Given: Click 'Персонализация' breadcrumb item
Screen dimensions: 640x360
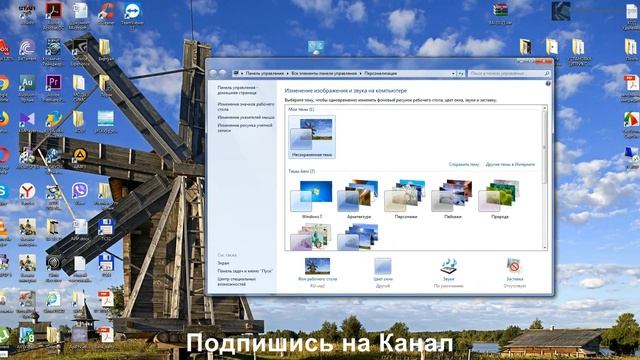Looking at the screenshot, I should 380,73.
